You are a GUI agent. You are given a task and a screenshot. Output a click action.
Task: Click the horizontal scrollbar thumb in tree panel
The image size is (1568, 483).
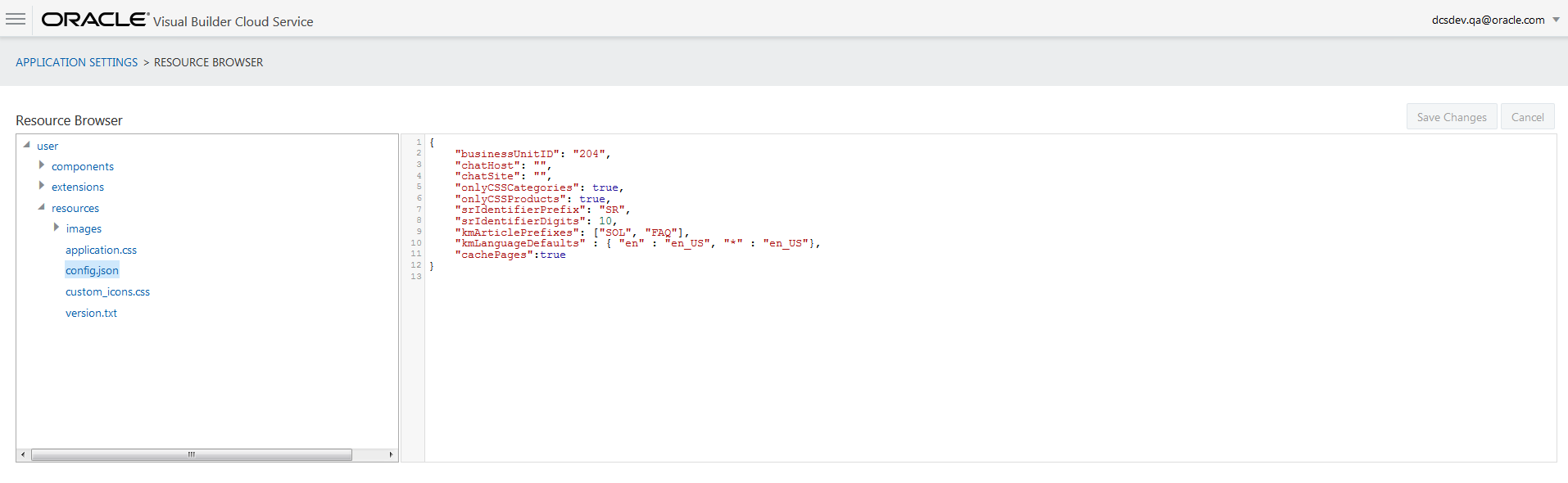click(x=191, y=454)
